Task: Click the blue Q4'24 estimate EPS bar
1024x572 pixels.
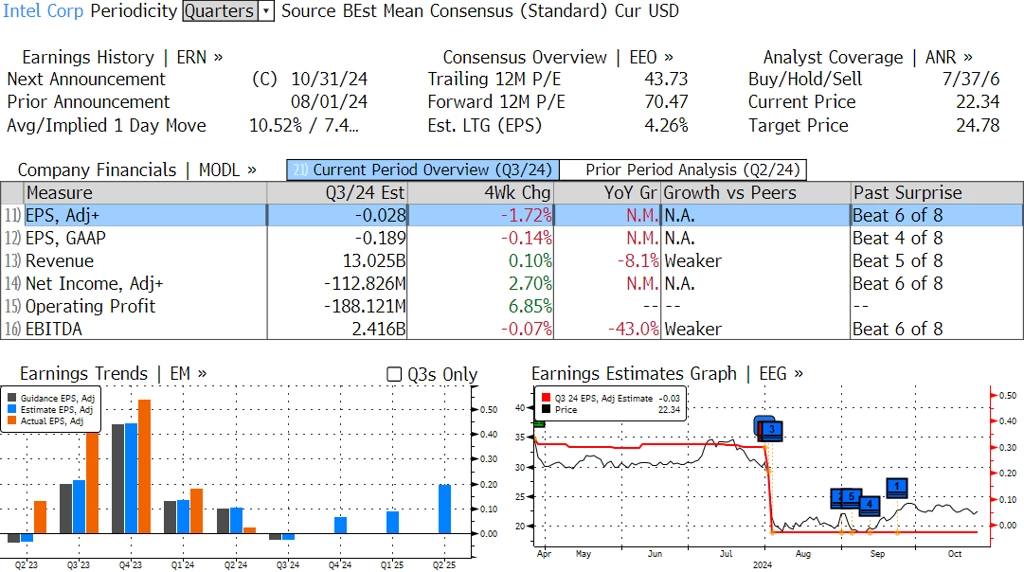Action: point(340,525)
